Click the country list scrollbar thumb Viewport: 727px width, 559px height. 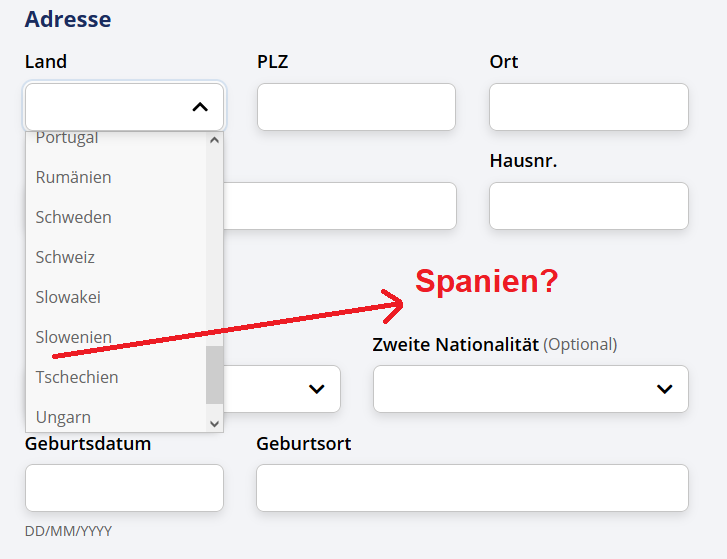click(x=214, y=375)
